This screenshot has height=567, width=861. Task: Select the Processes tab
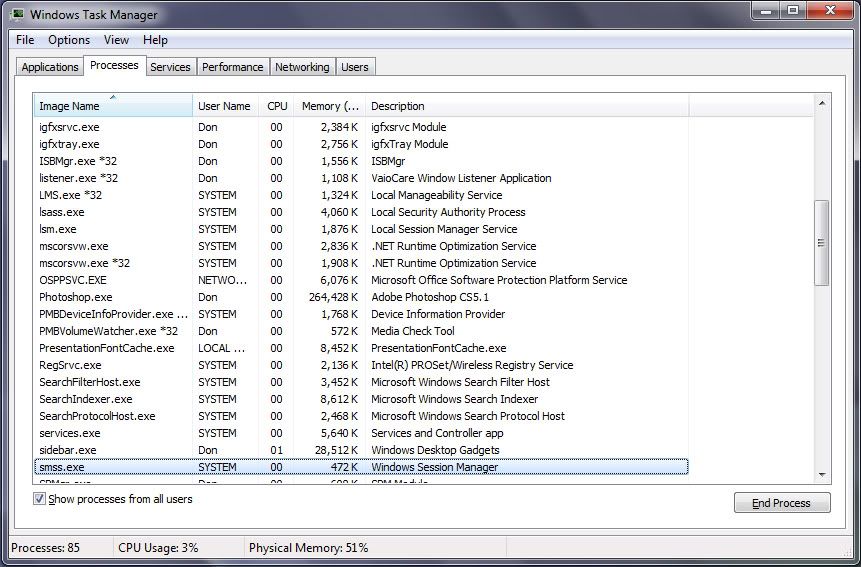pos(114,65)
